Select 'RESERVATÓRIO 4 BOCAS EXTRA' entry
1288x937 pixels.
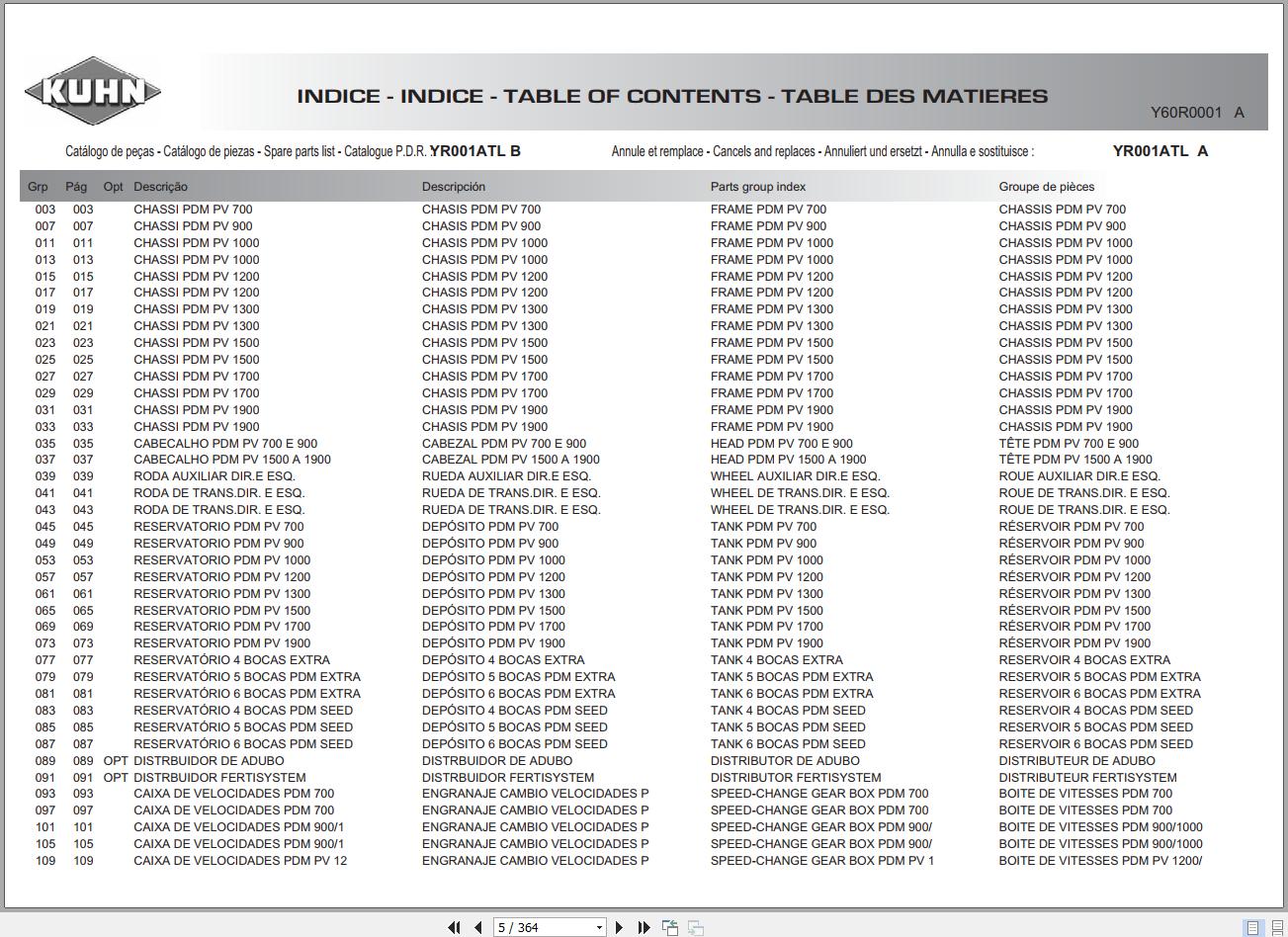(232, 660)
